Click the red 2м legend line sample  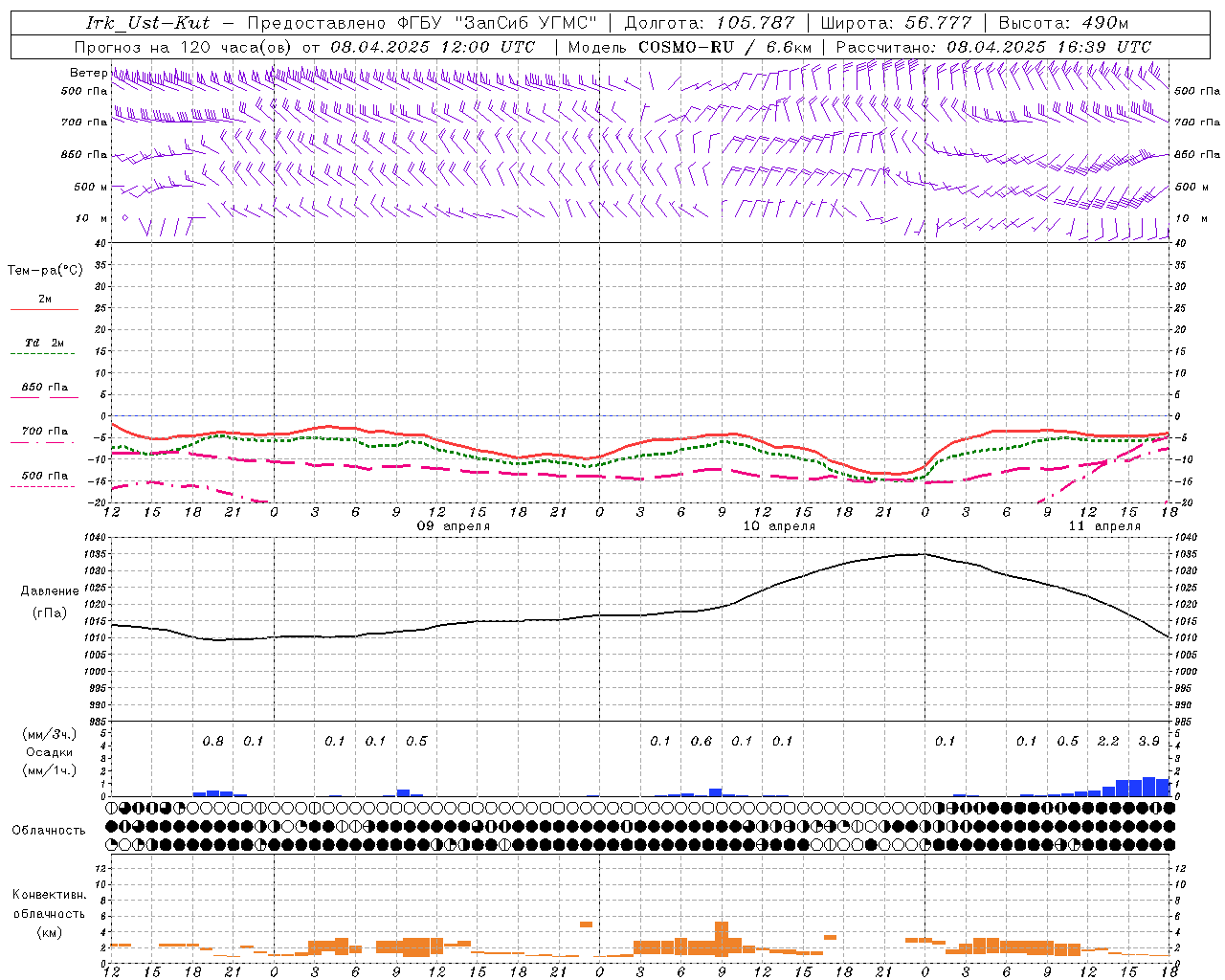44,309
